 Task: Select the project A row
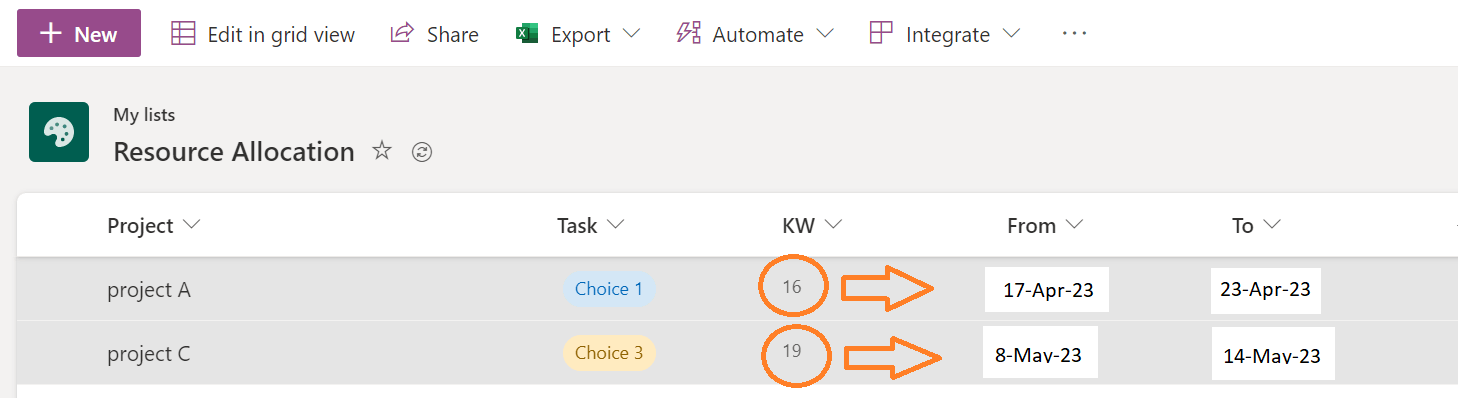coord(737,289)
